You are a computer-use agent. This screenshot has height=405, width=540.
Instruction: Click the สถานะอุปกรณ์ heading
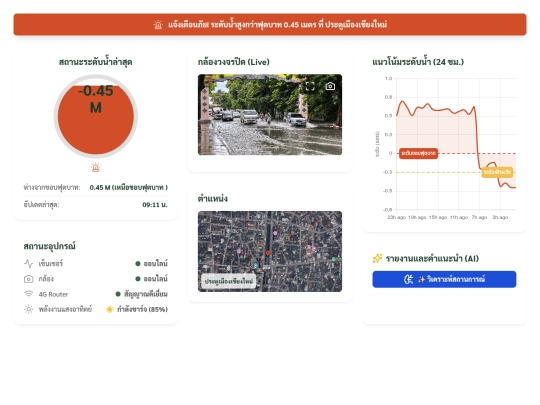pyautogui.click(x=50, y=246)
